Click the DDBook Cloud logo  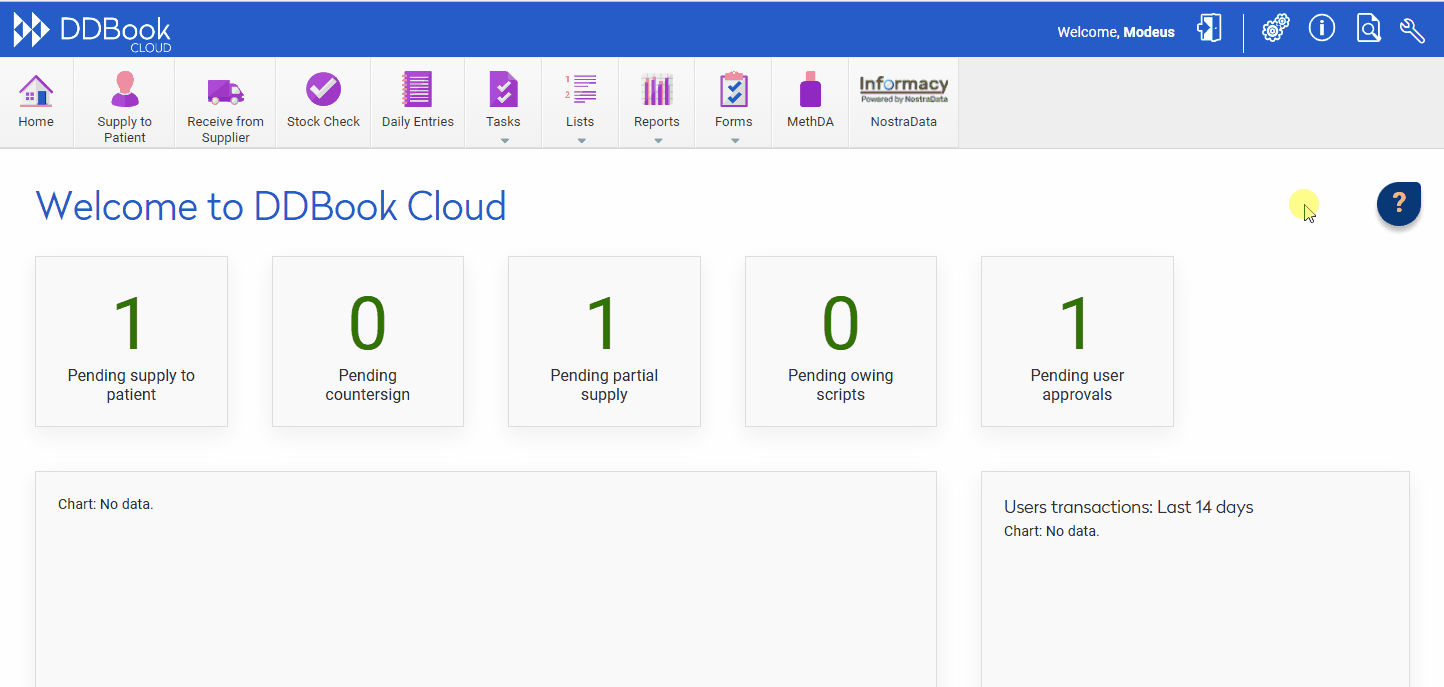click(x=92, y=30)
